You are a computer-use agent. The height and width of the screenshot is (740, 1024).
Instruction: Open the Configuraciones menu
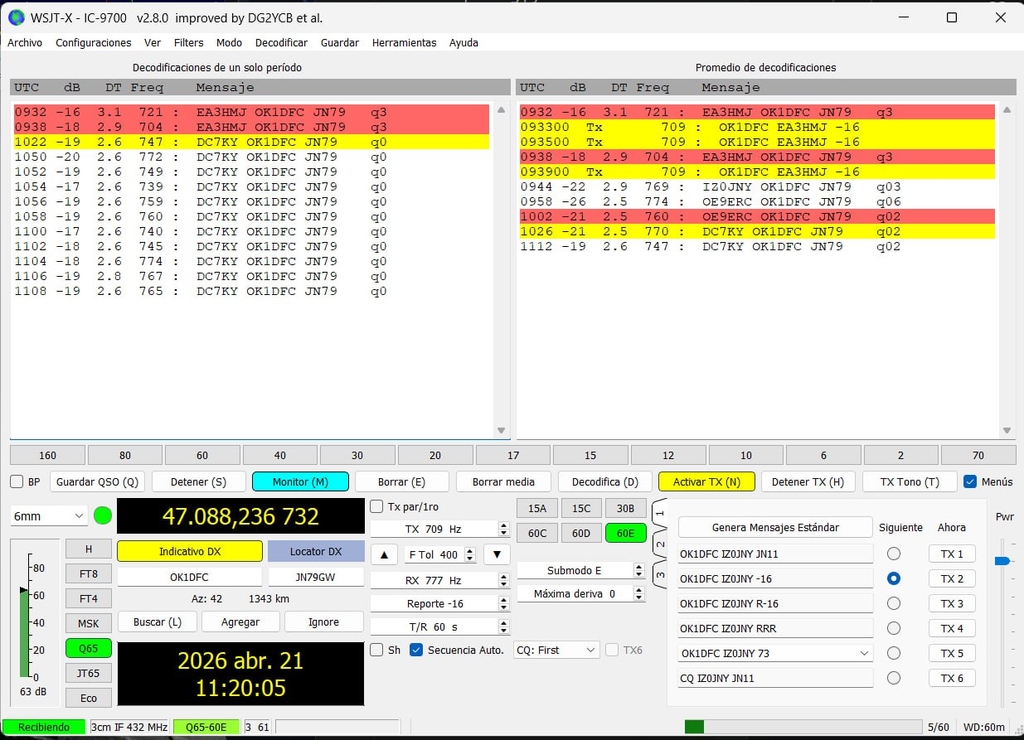[x=93, y=42]
